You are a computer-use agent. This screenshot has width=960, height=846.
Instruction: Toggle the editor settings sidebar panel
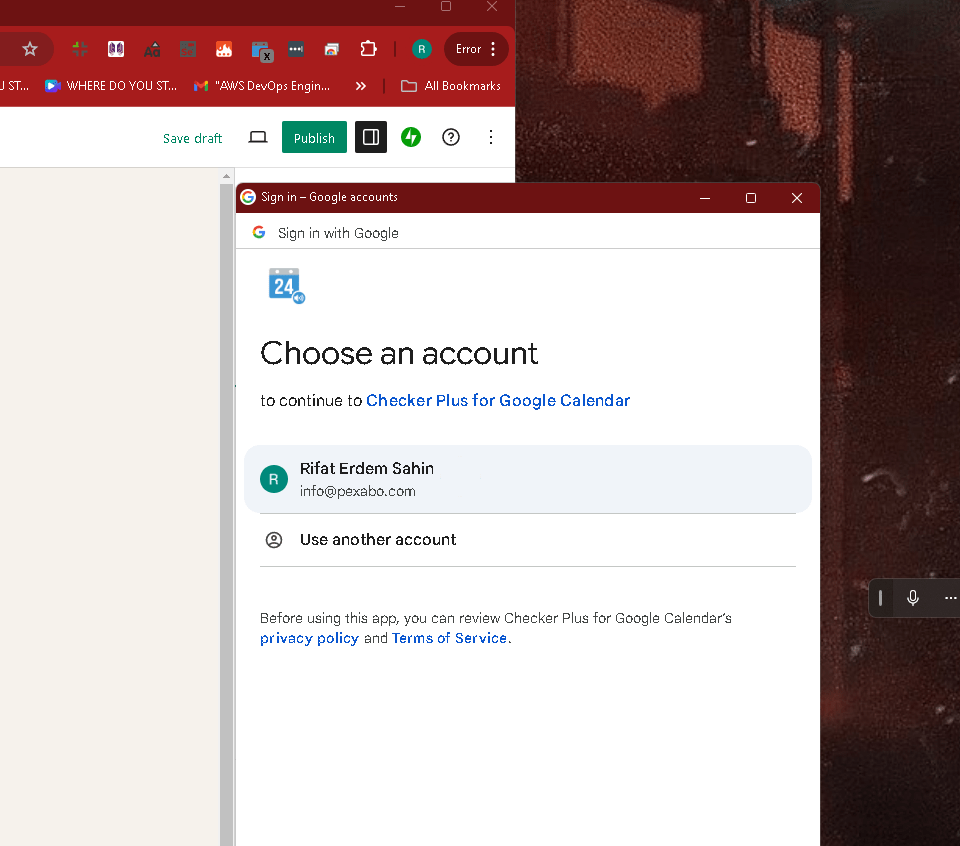(x=371, y=137)
